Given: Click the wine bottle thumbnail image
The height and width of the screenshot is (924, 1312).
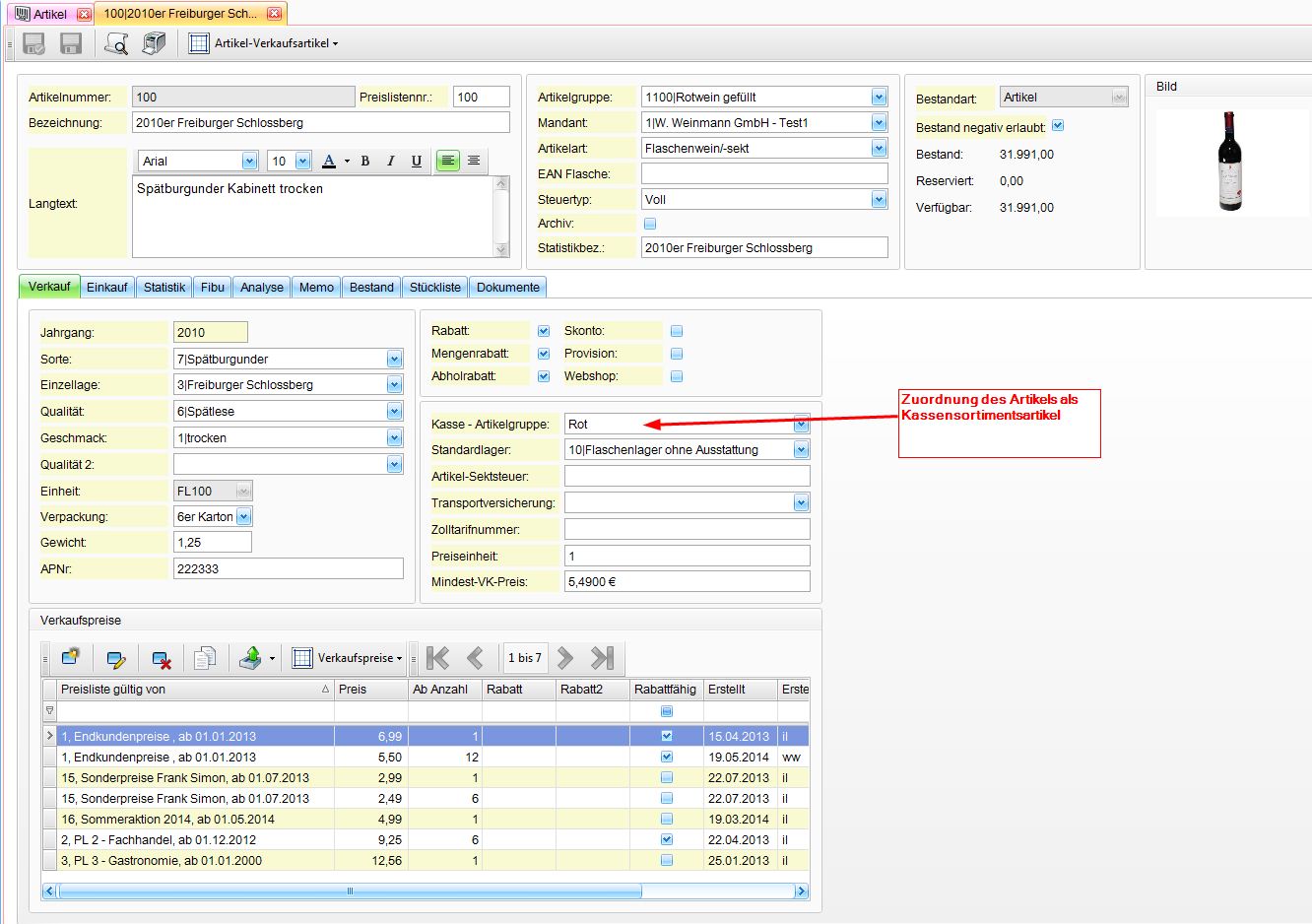Looking at the screenshot, I should 1229,162.
